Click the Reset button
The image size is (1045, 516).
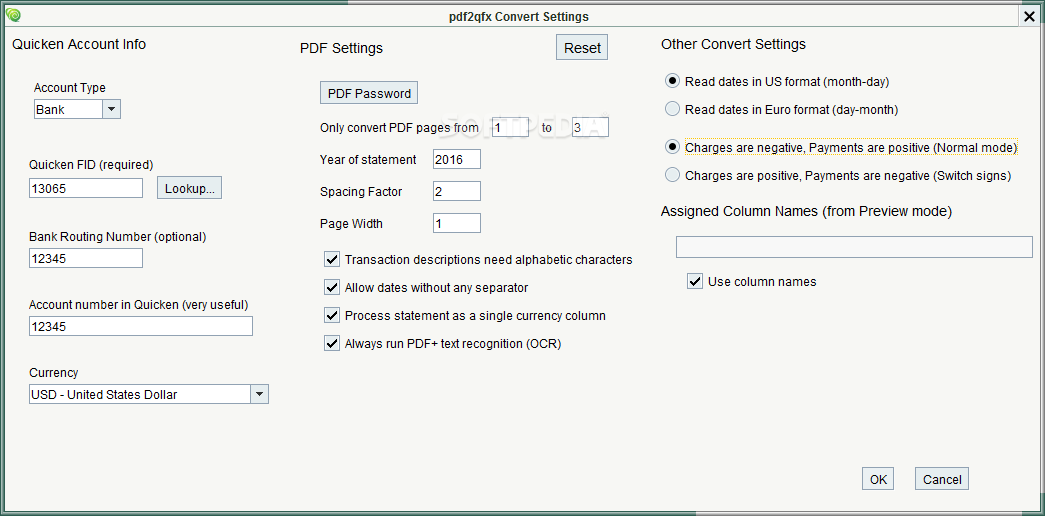(x=582, y=48)
